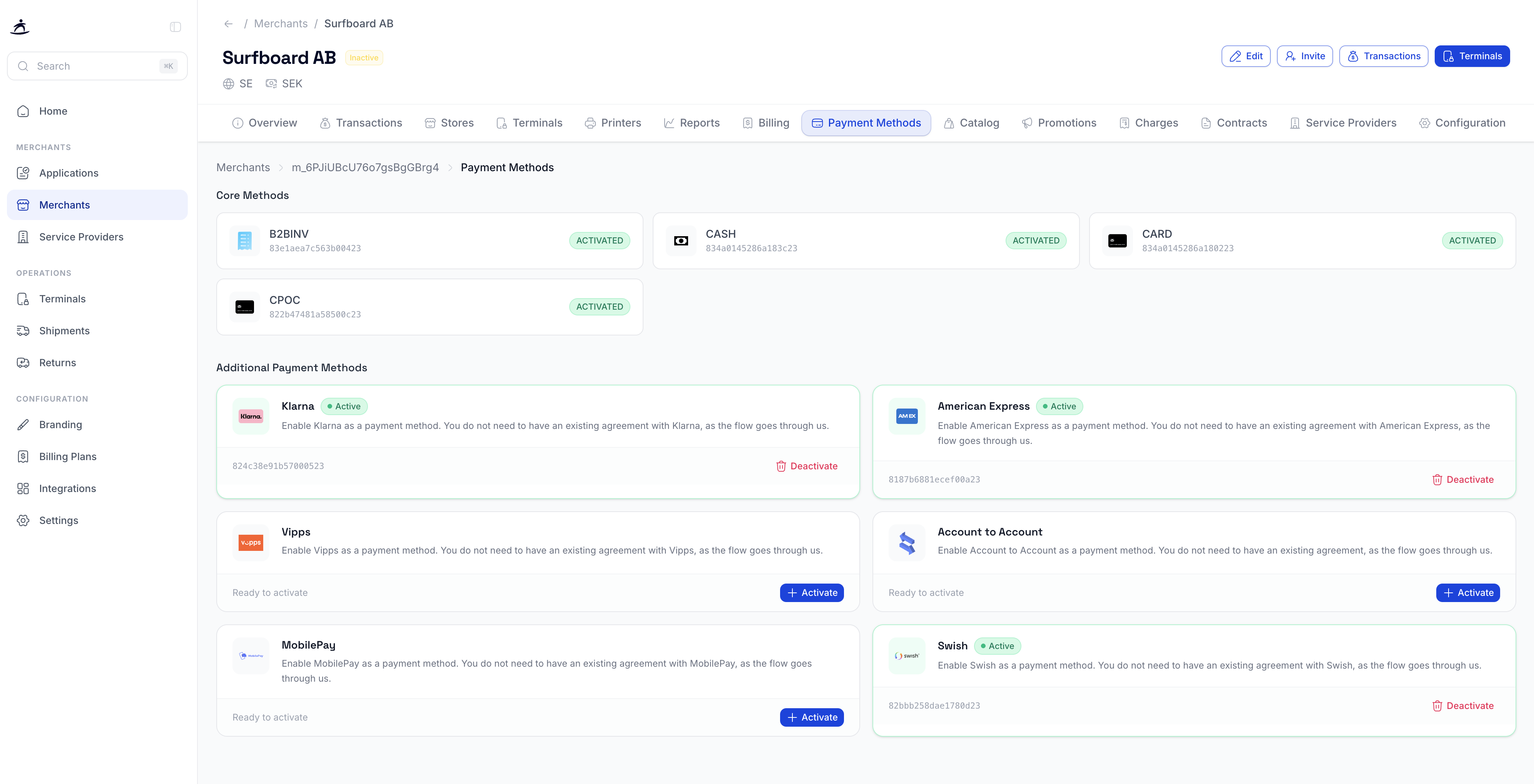Click the surfboard logo at top left
Viewport: 1534px width, 784px height.
pos(20,26)
